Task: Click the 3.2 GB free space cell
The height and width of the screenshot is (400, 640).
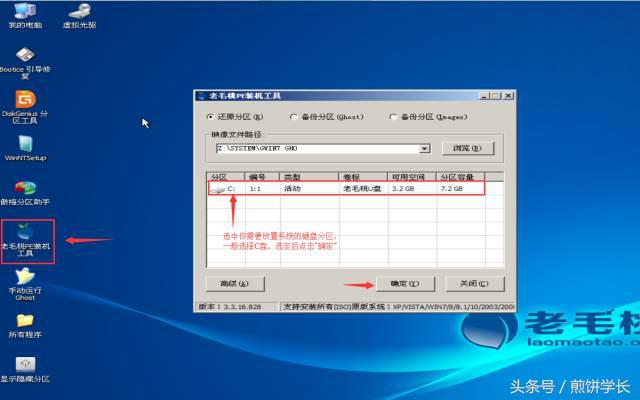Action: tap(403, 189)
